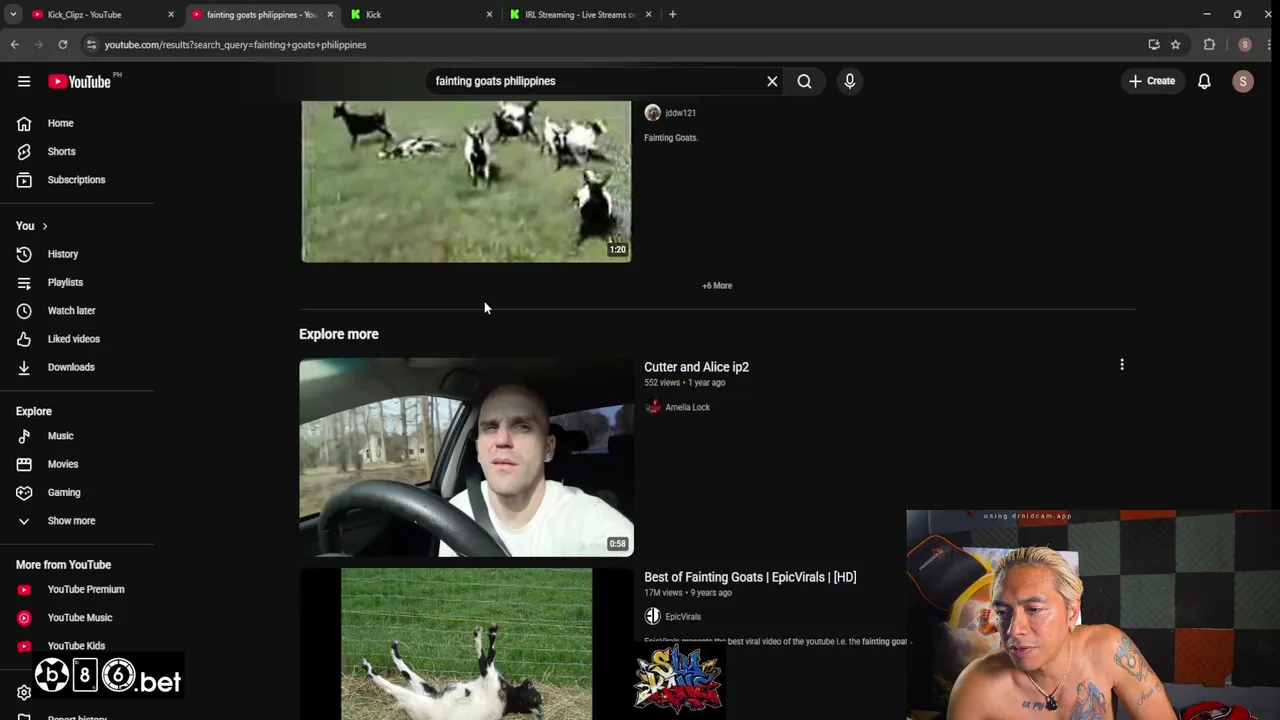Click the browser address bar URL
Screen dimensions: 1280x720
236,45
